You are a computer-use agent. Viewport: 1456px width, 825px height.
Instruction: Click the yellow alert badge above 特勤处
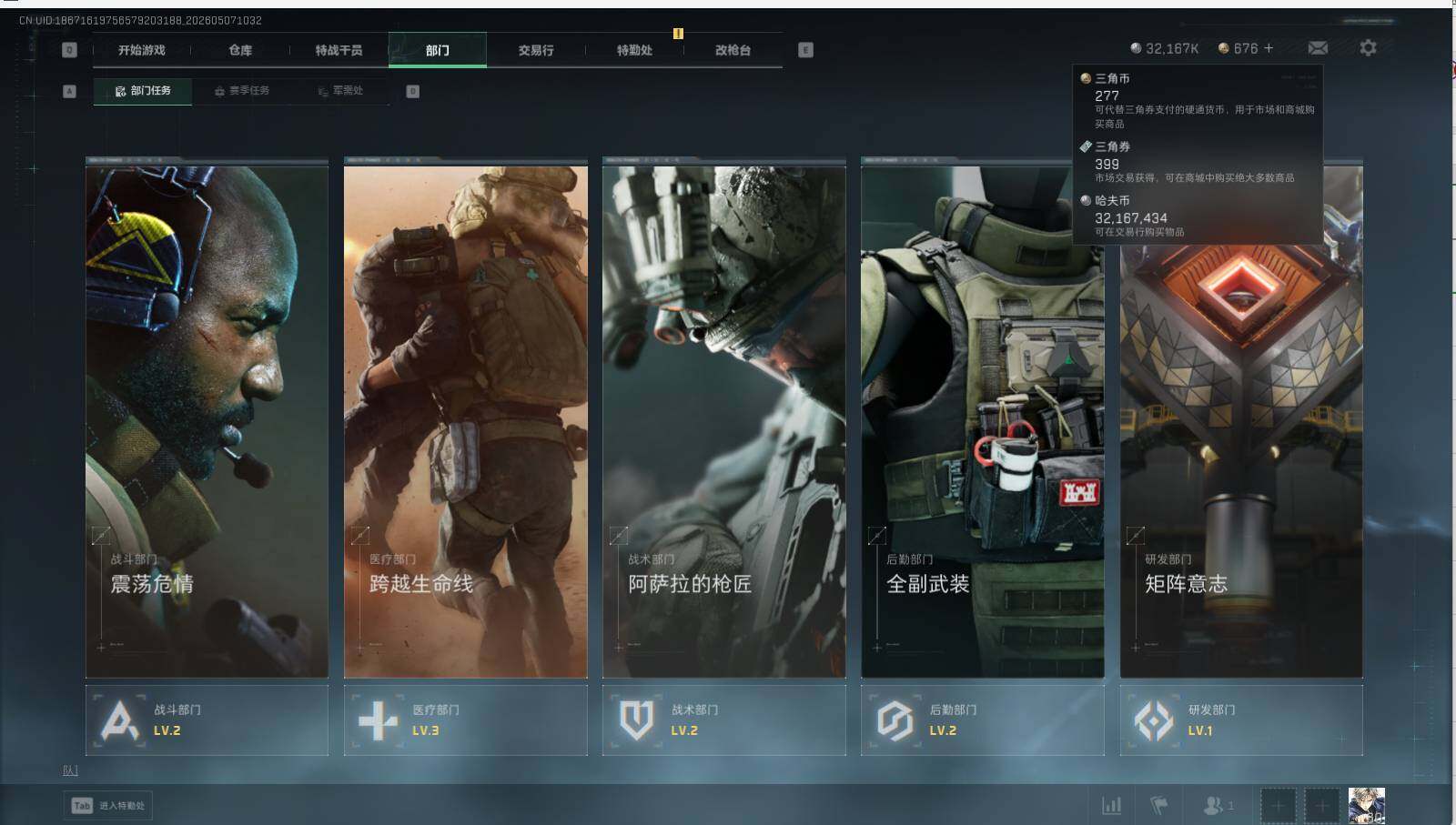[678, 34]
